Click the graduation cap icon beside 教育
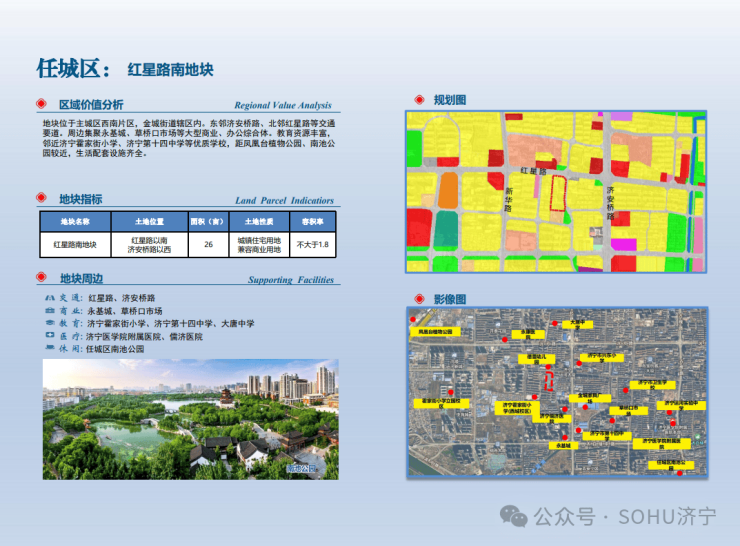Image resolution: width=740 pixels, height=546 pixels. [50, 323]
